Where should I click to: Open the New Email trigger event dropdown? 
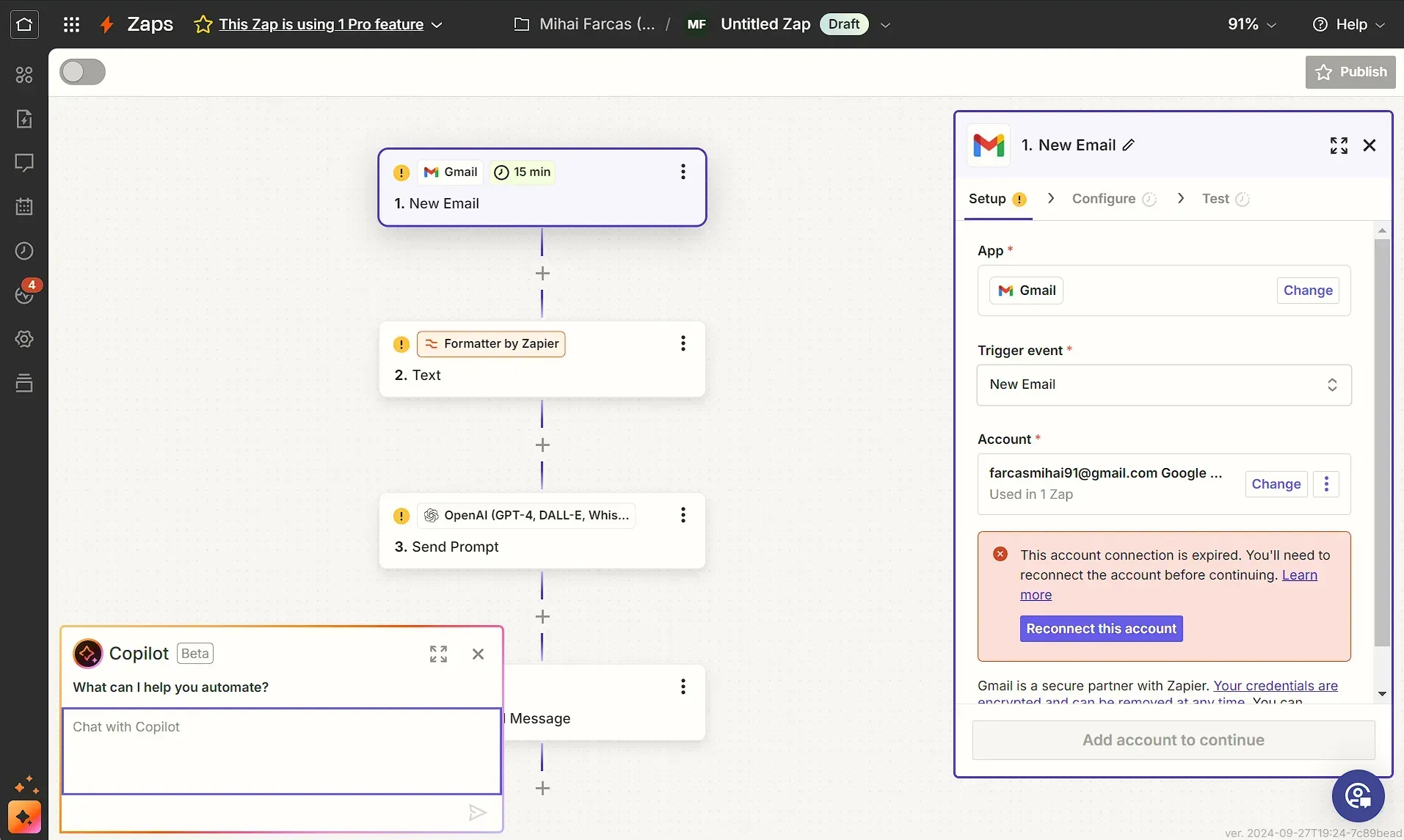pos(1163,384)
